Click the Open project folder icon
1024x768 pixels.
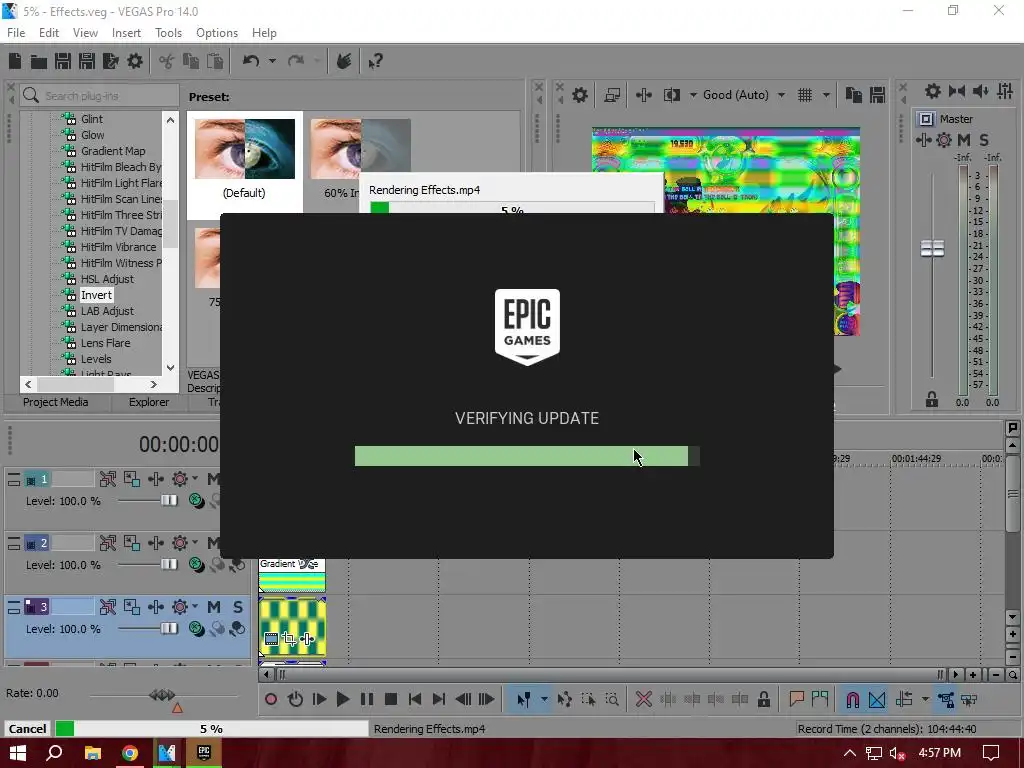39,61
